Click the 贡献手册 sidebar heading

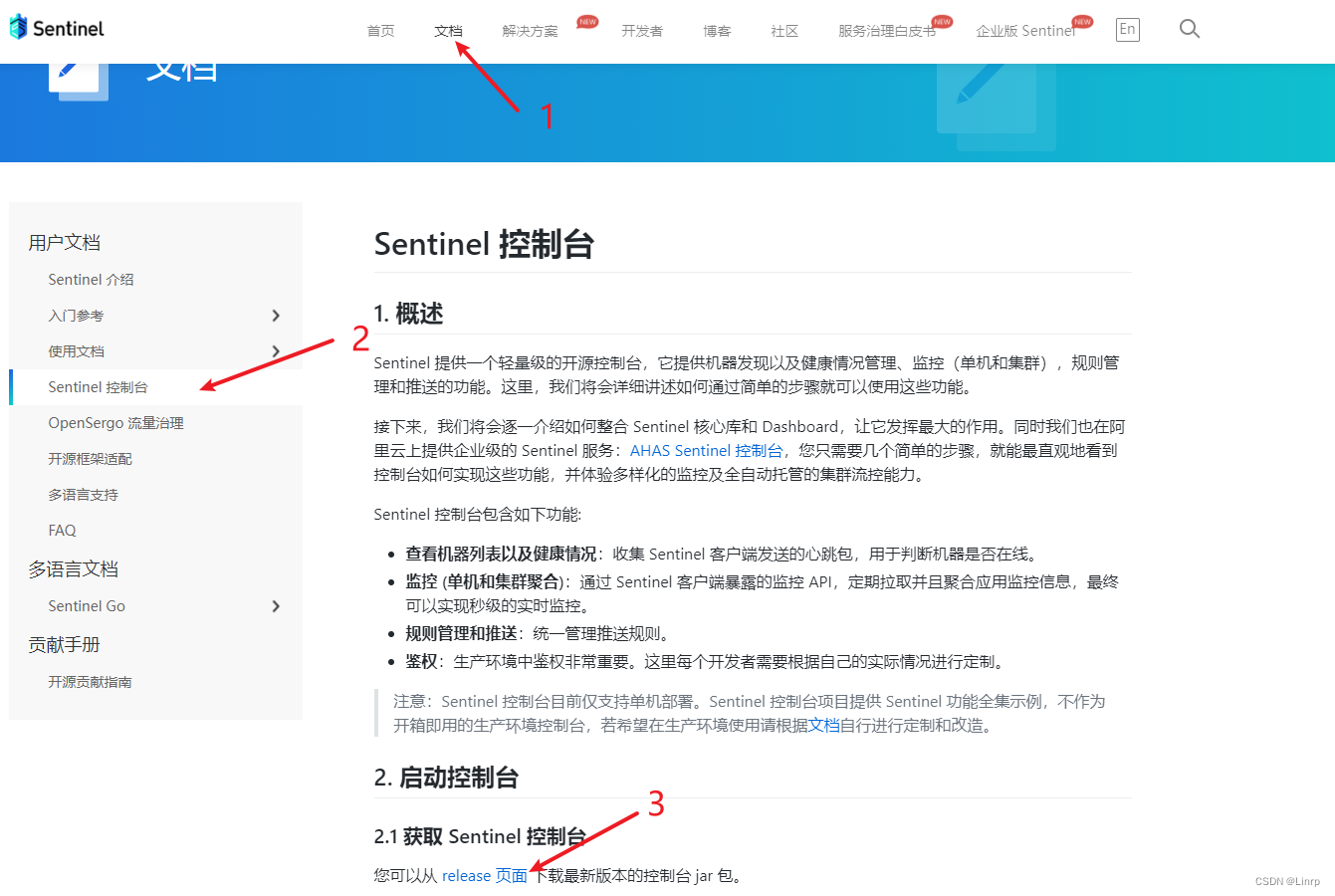(65, 645)
